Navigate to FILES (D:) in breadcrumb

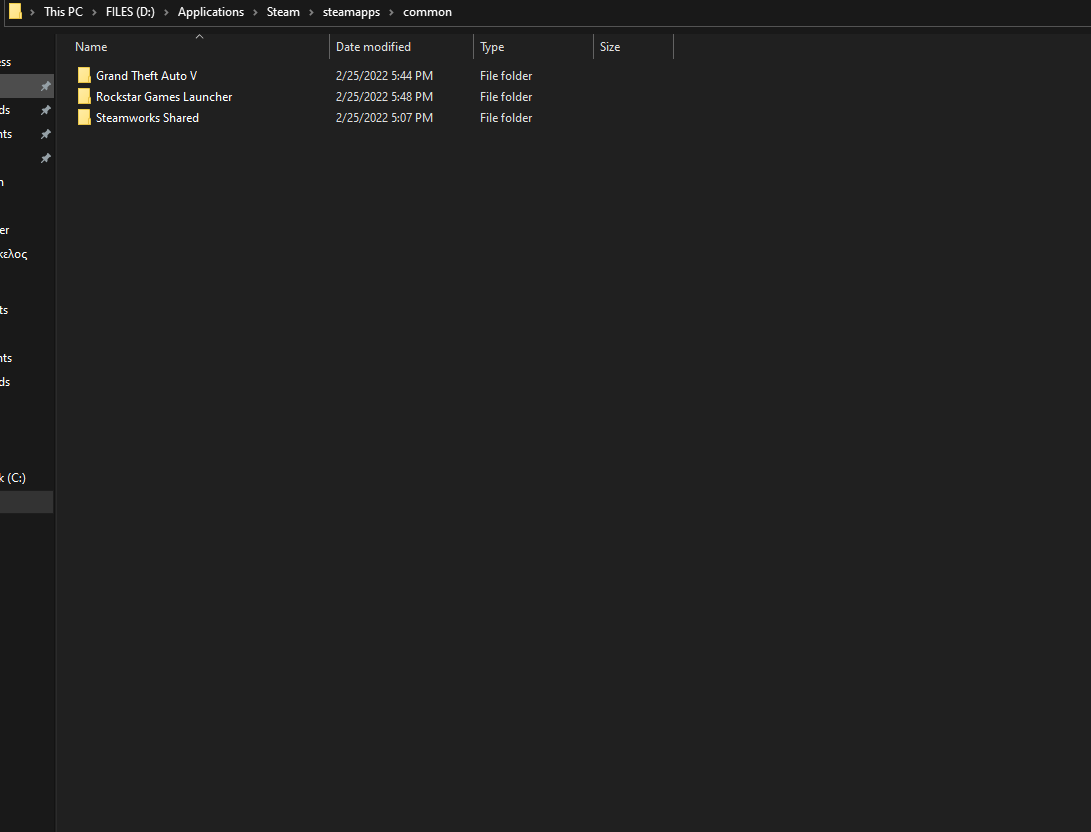(x=130, y=12)
